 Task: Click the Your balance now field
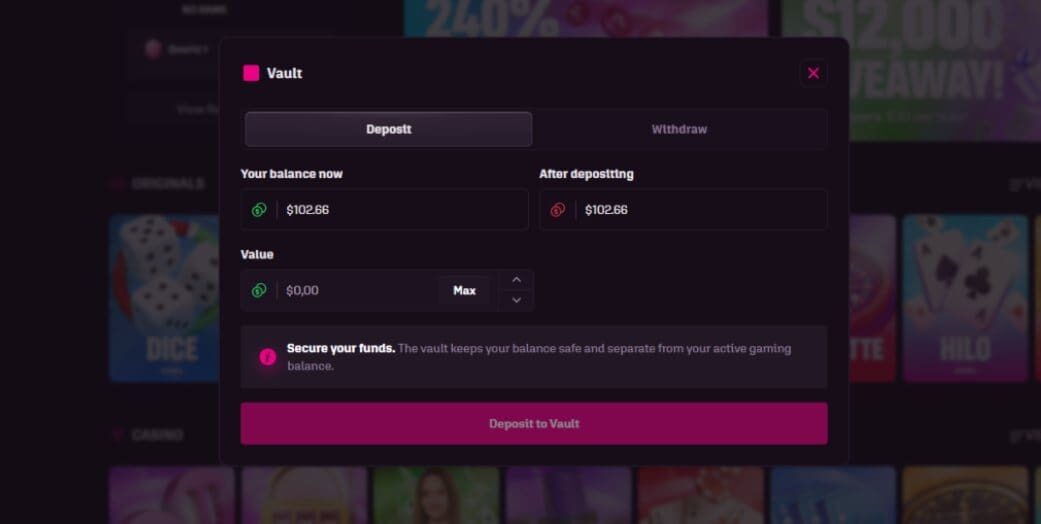coord(400,210)
